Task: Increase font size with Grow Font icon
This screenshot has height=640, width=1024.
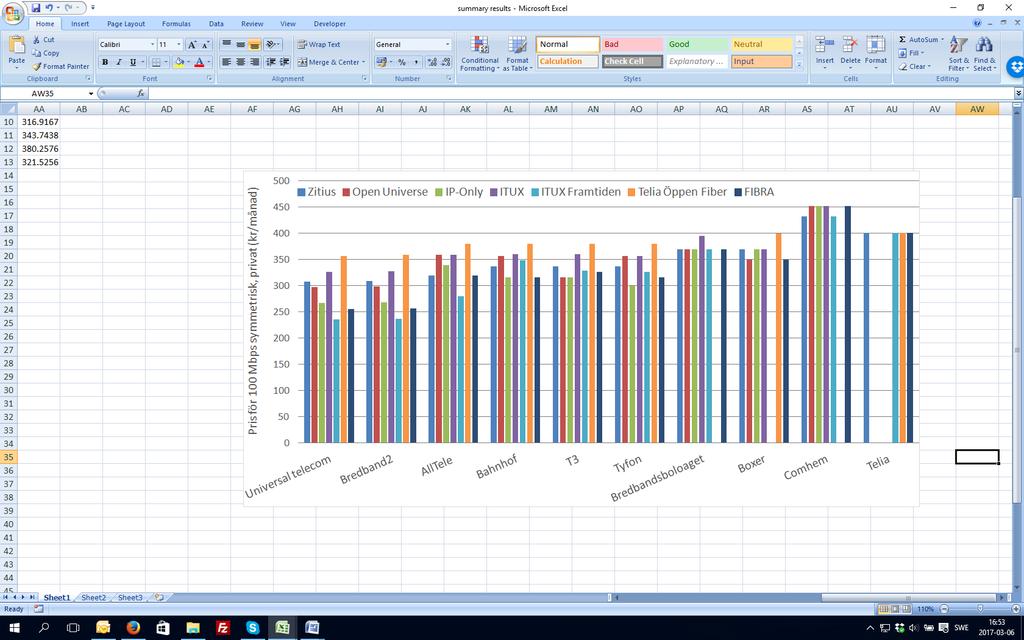Action: click(x=192, y=44)
